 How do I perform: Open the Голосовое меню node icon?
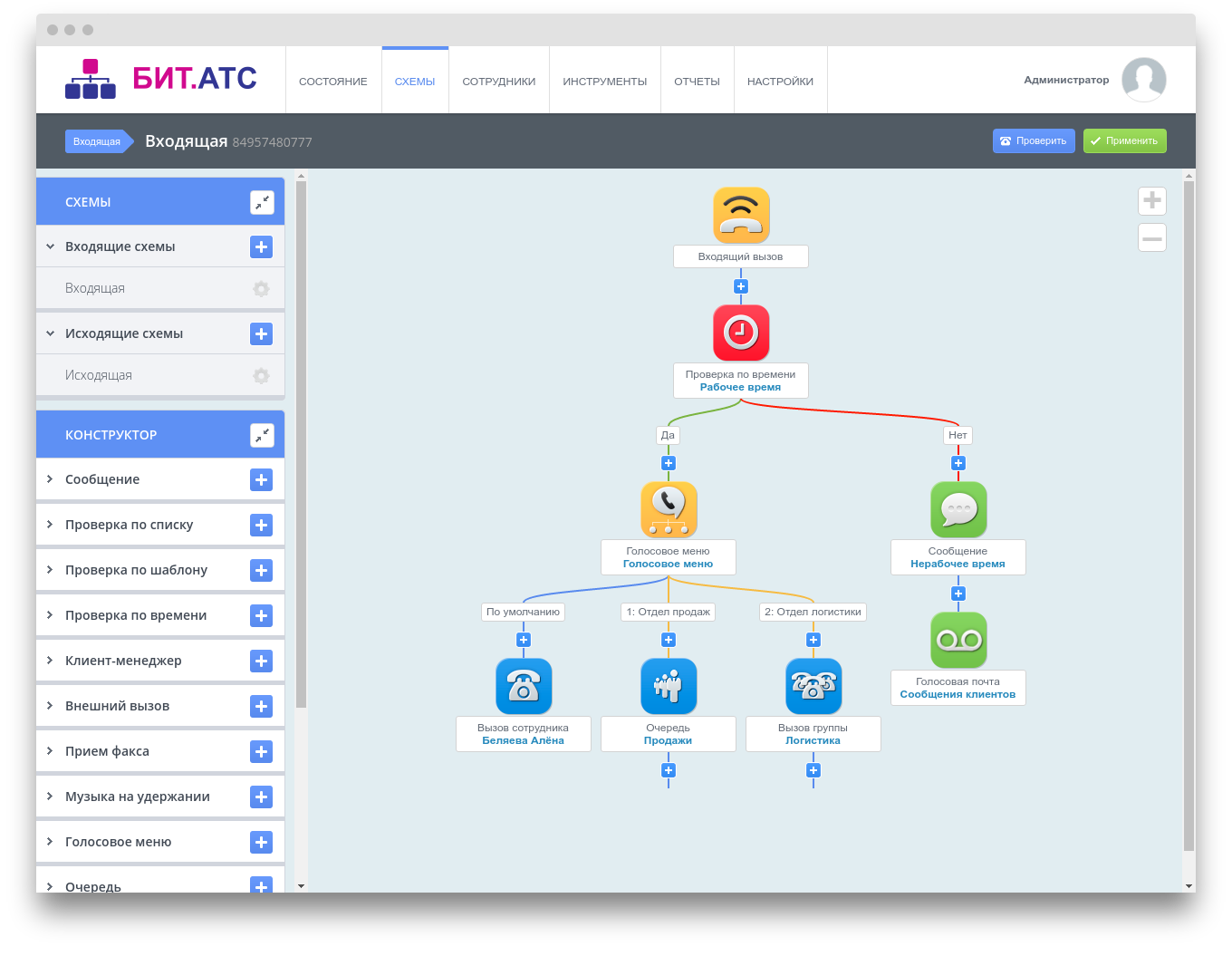pos(669,509)
